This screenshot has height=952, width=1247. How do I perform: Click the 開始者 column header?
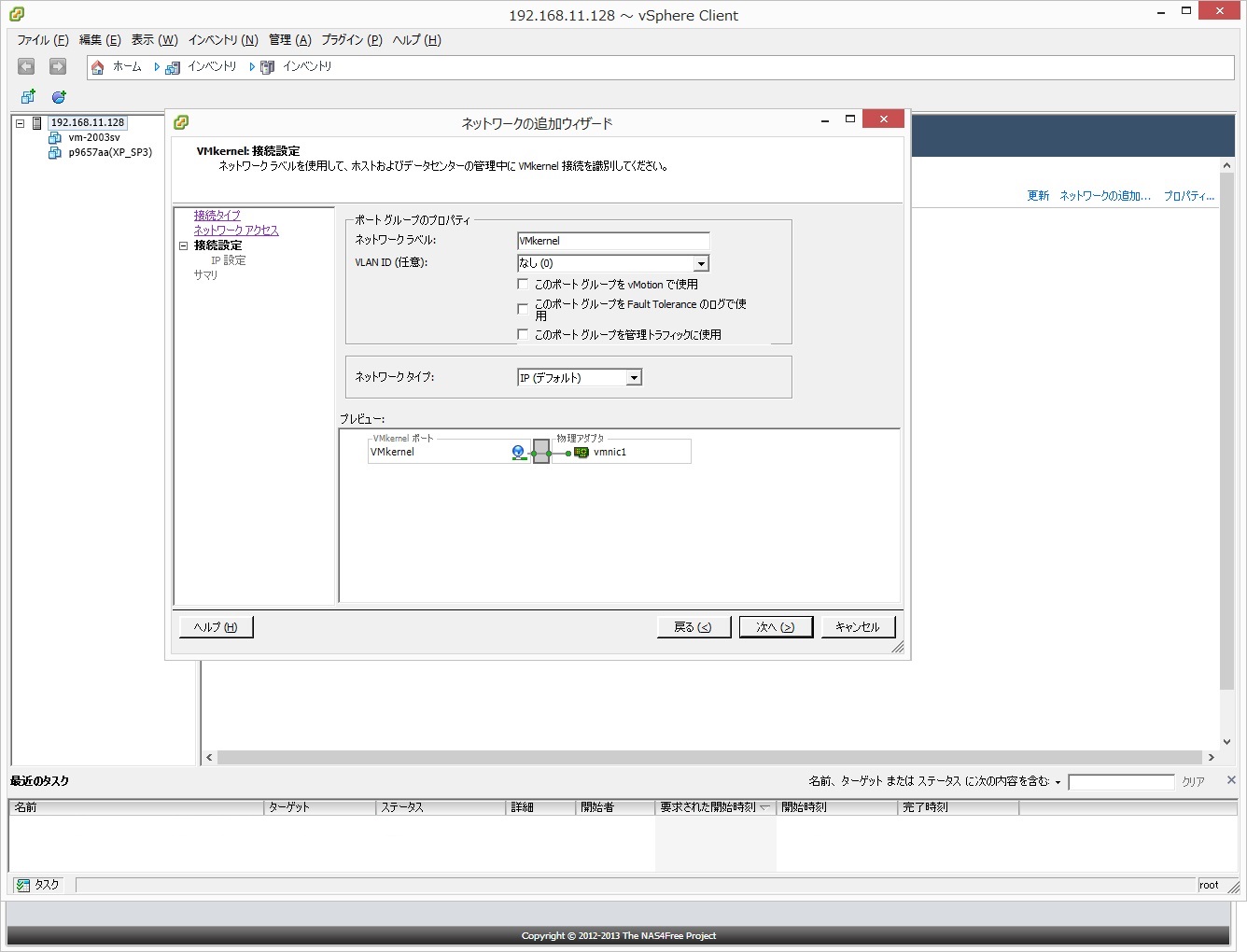coord(615,807)
